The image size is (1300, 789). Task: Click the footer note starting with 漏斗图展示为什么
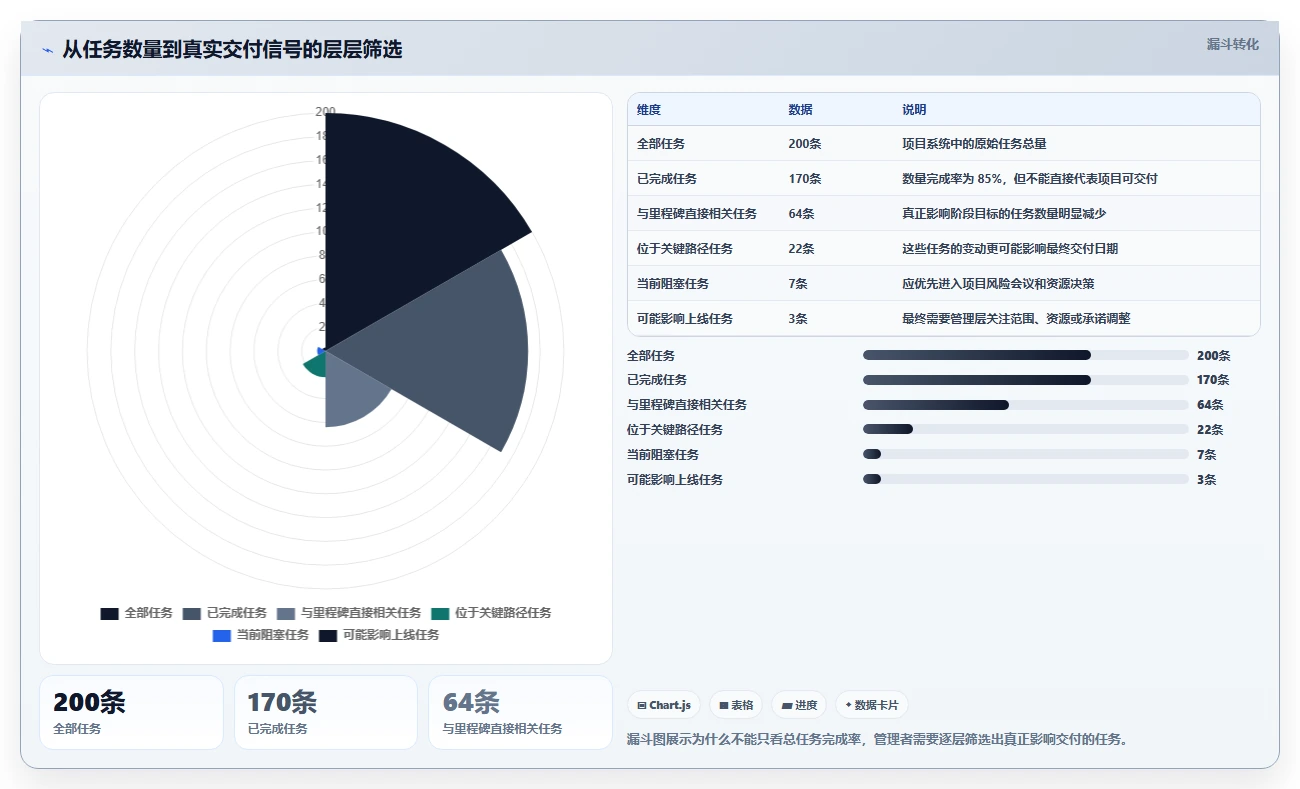pyautogui.click(x=878, y=740)
